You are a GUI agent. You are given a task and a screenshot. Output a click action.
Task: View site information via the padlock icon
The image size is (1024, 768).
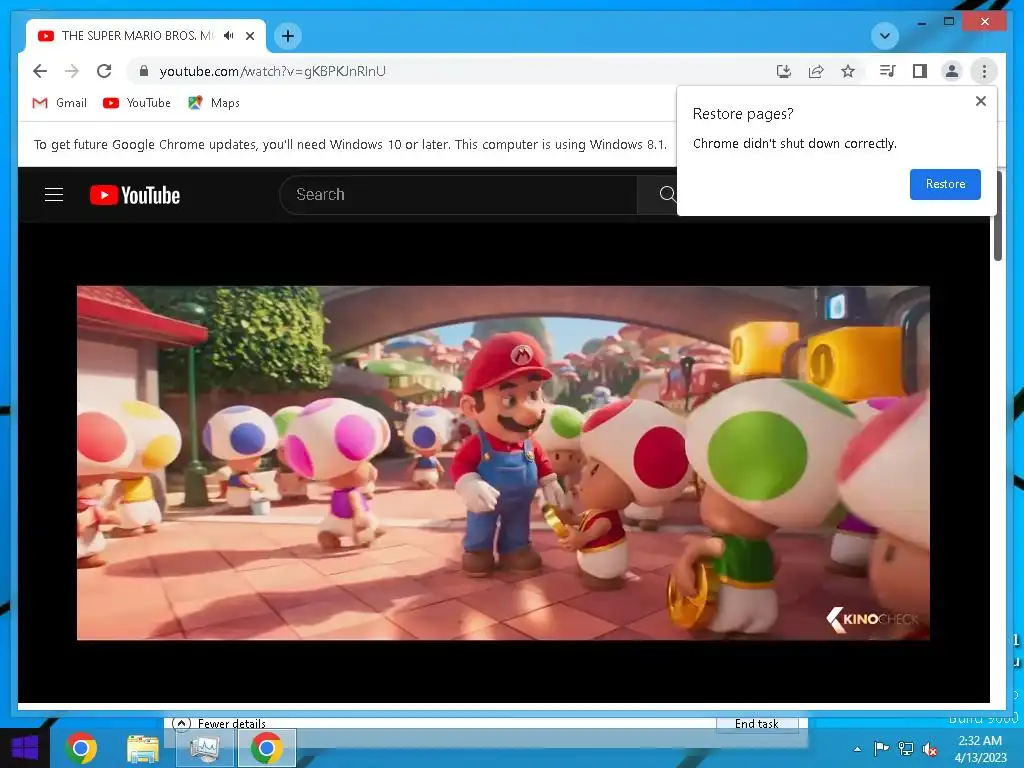point(144,71)
